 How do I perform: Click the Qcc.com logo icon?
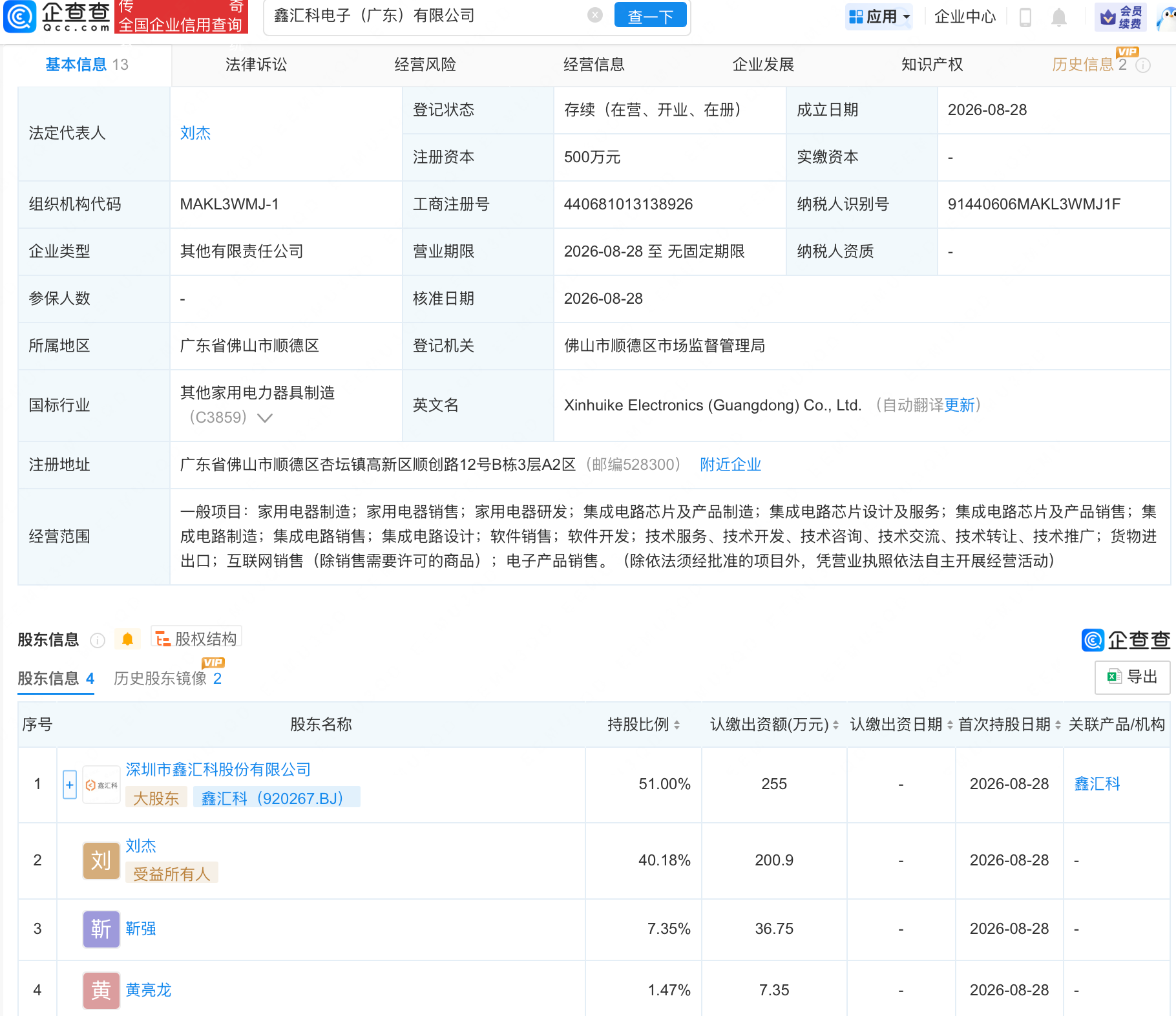(19, 17)
